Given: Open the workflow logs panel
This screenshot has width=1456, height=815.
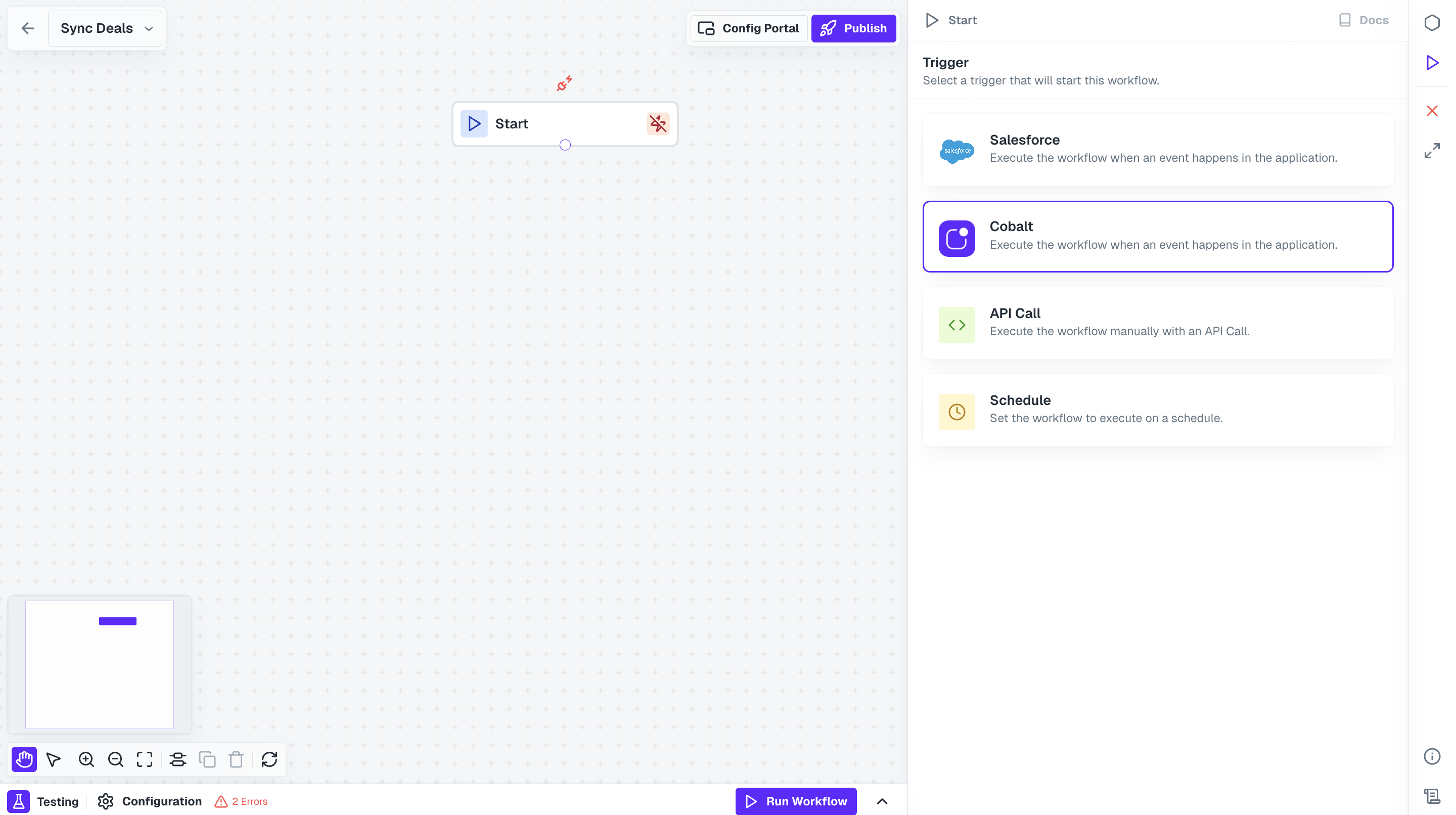Looking at the screenshot, I should (1432, 795).
